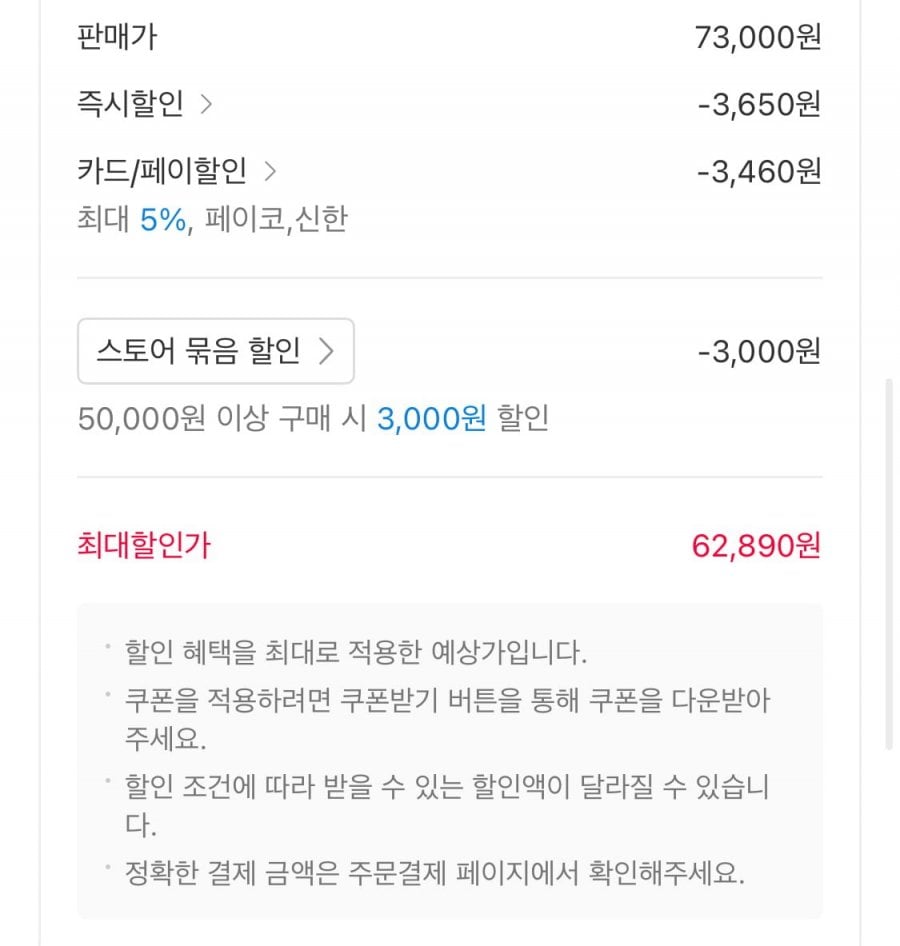Tap the 카드/페이할인 label text

point(162,172)
